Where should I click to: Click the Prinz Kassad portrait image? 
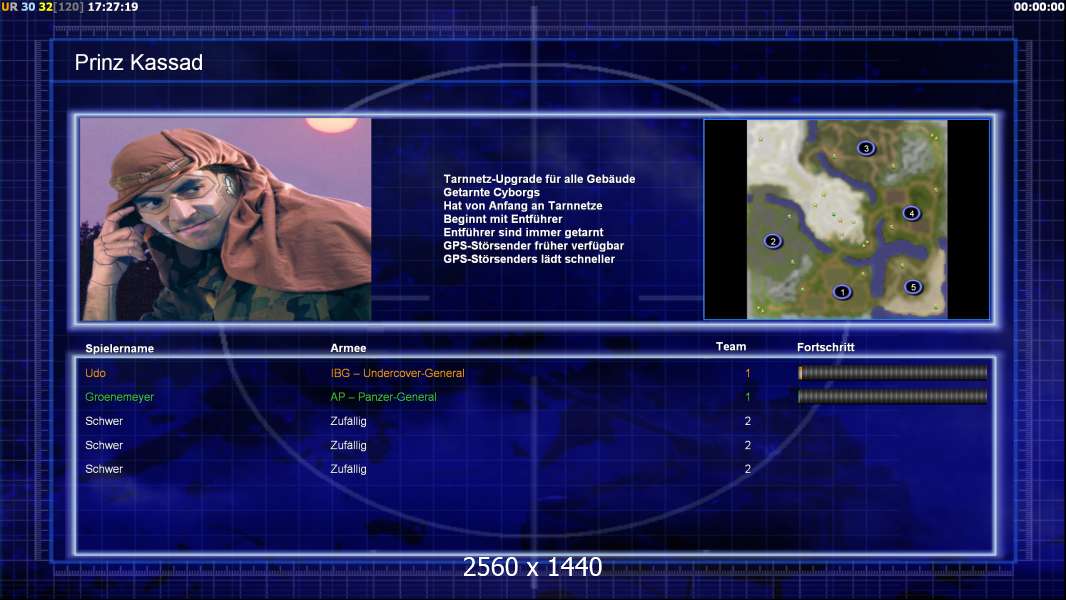(x=226, y=219)
